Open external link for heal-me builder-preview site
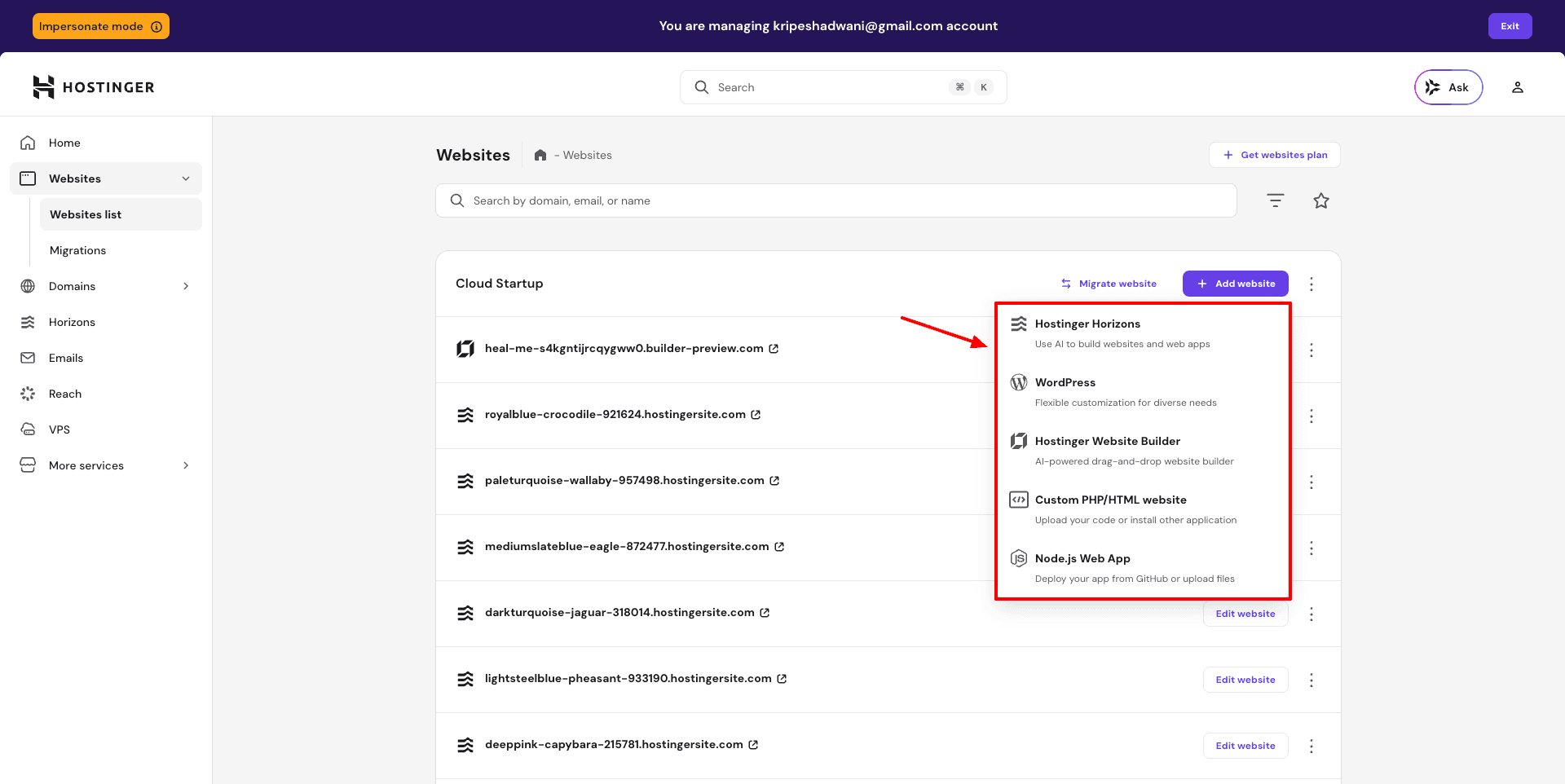Image resolution: width=1565 pixels, height=784 pixels. click(774, 349)
